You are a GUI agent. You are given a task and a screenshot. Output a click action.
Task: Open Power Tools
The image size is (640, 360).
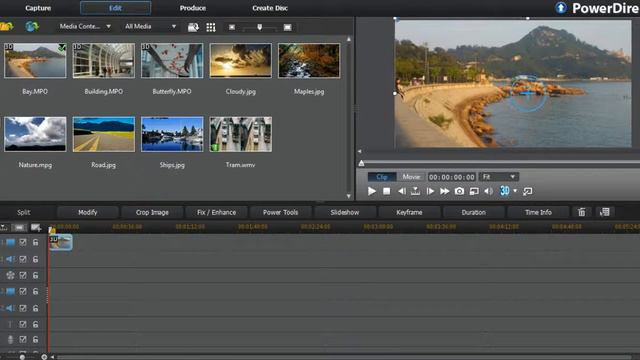(x=280, y=212)
